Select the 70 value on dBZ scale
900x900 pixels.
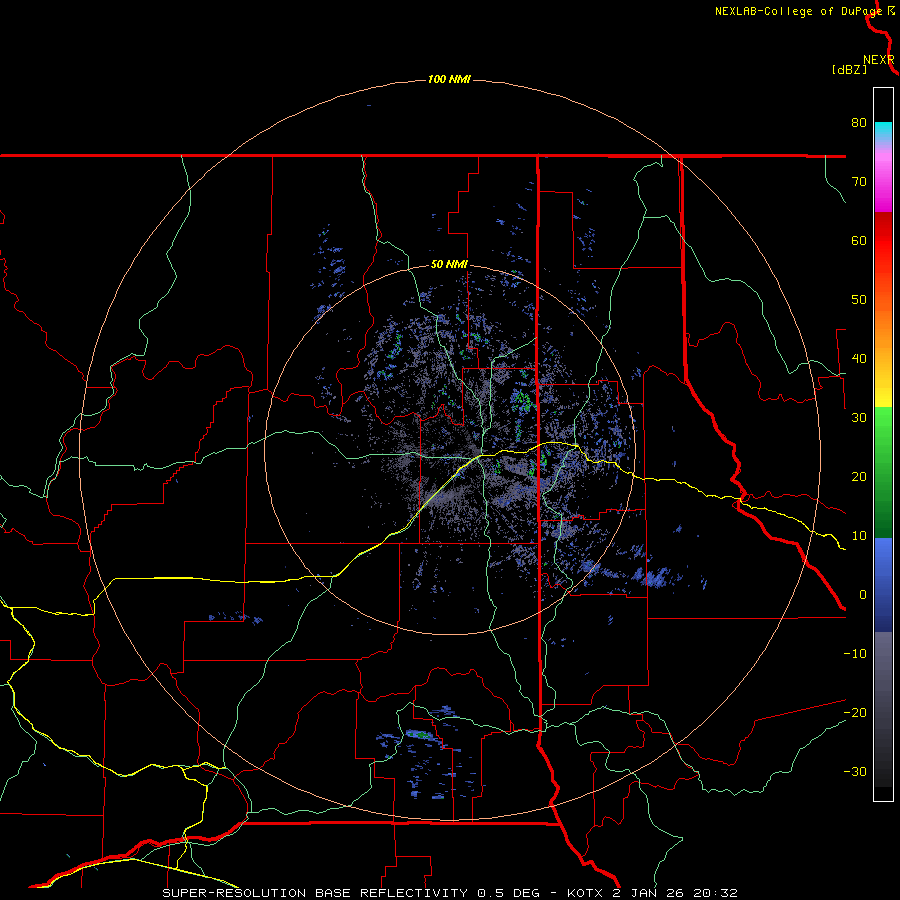[x=859, y=181]
